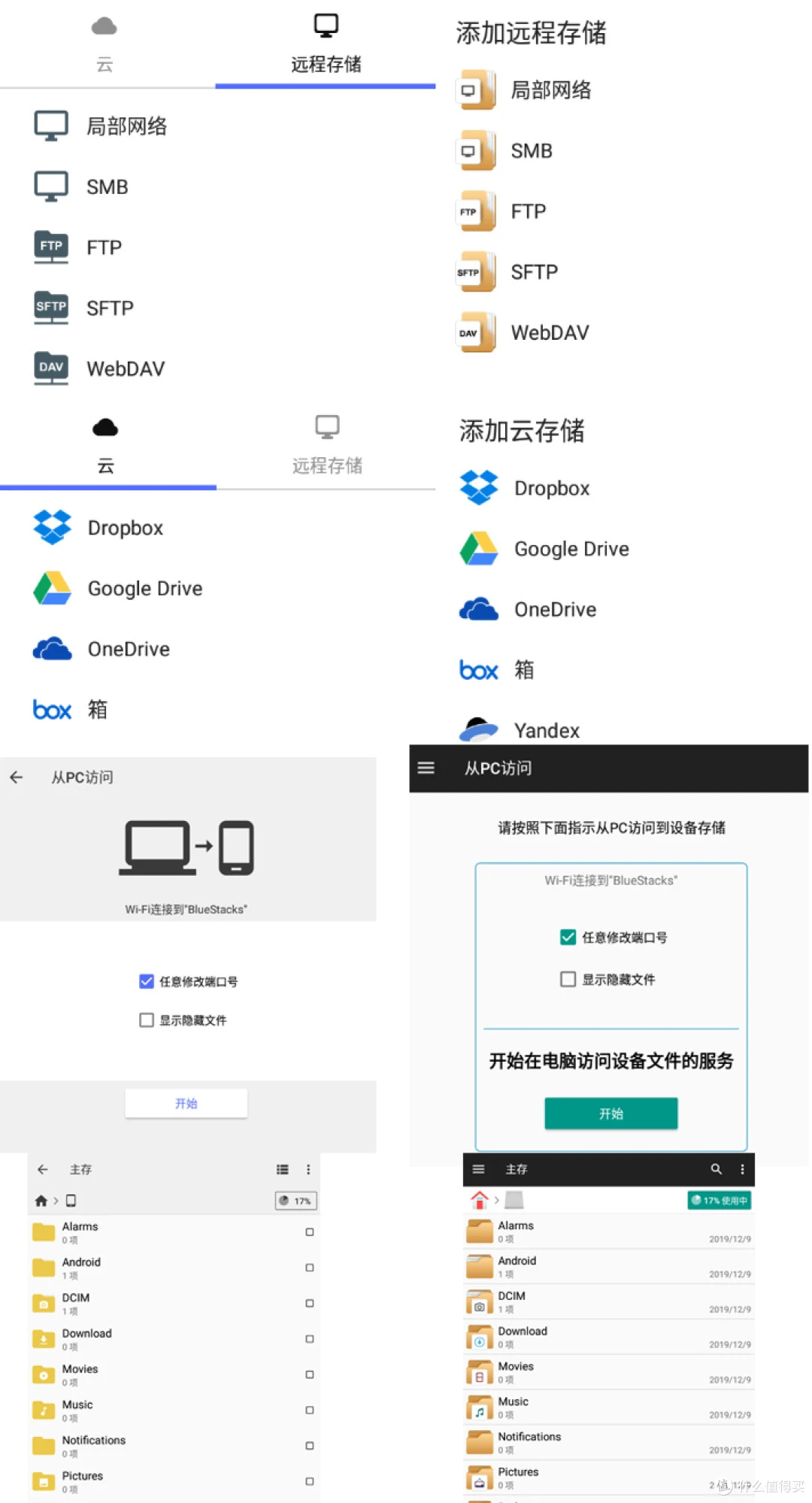This screenshot has height=1503, width=812.
Task: Uncheck the teal 任意修改端口号 checkbox
Action: 568,937
